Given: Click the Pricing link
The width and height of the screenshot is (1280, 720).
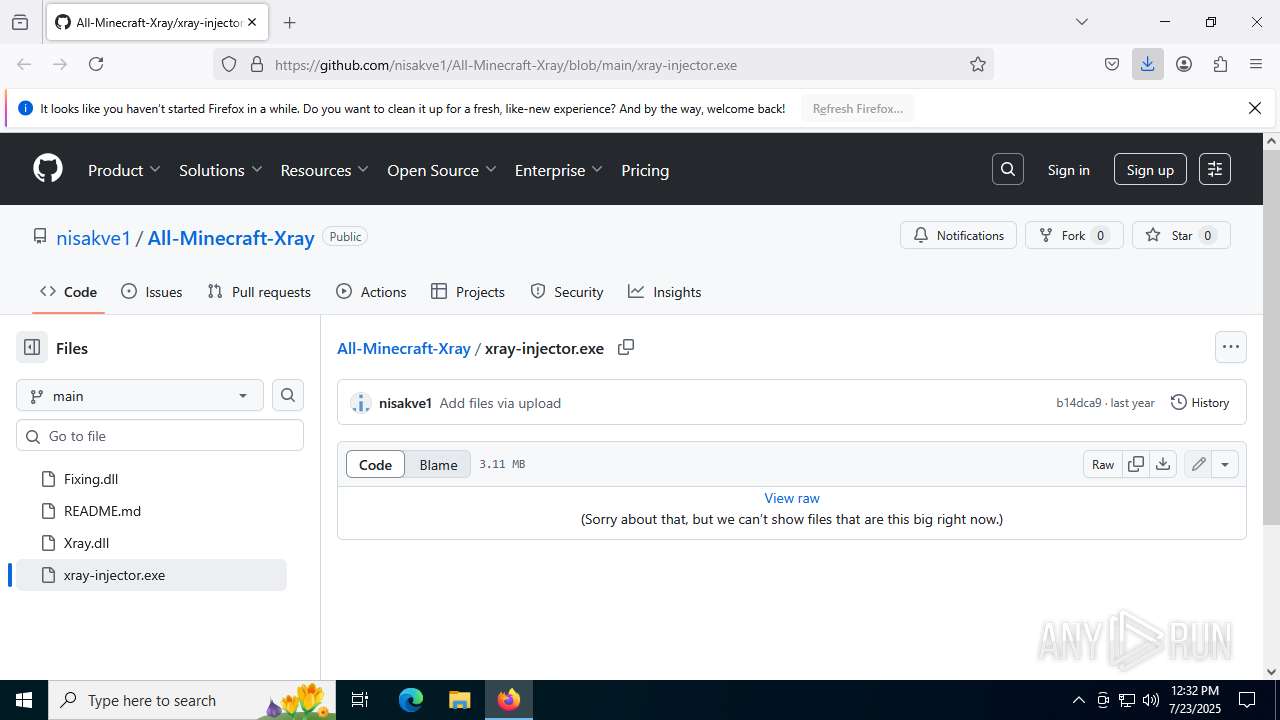Looking at the screenshot, I should [x=645, y=170].
